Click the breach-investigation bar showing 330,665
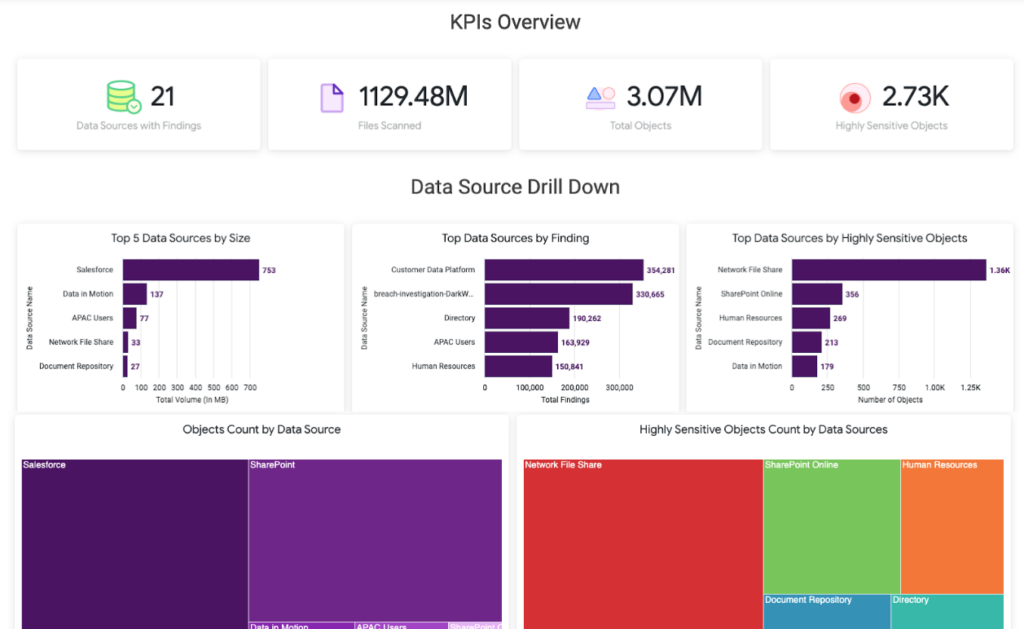Image resolution: width=1024 pixels, height=629 pixels. pyautogui.click(x=558, y=294)
